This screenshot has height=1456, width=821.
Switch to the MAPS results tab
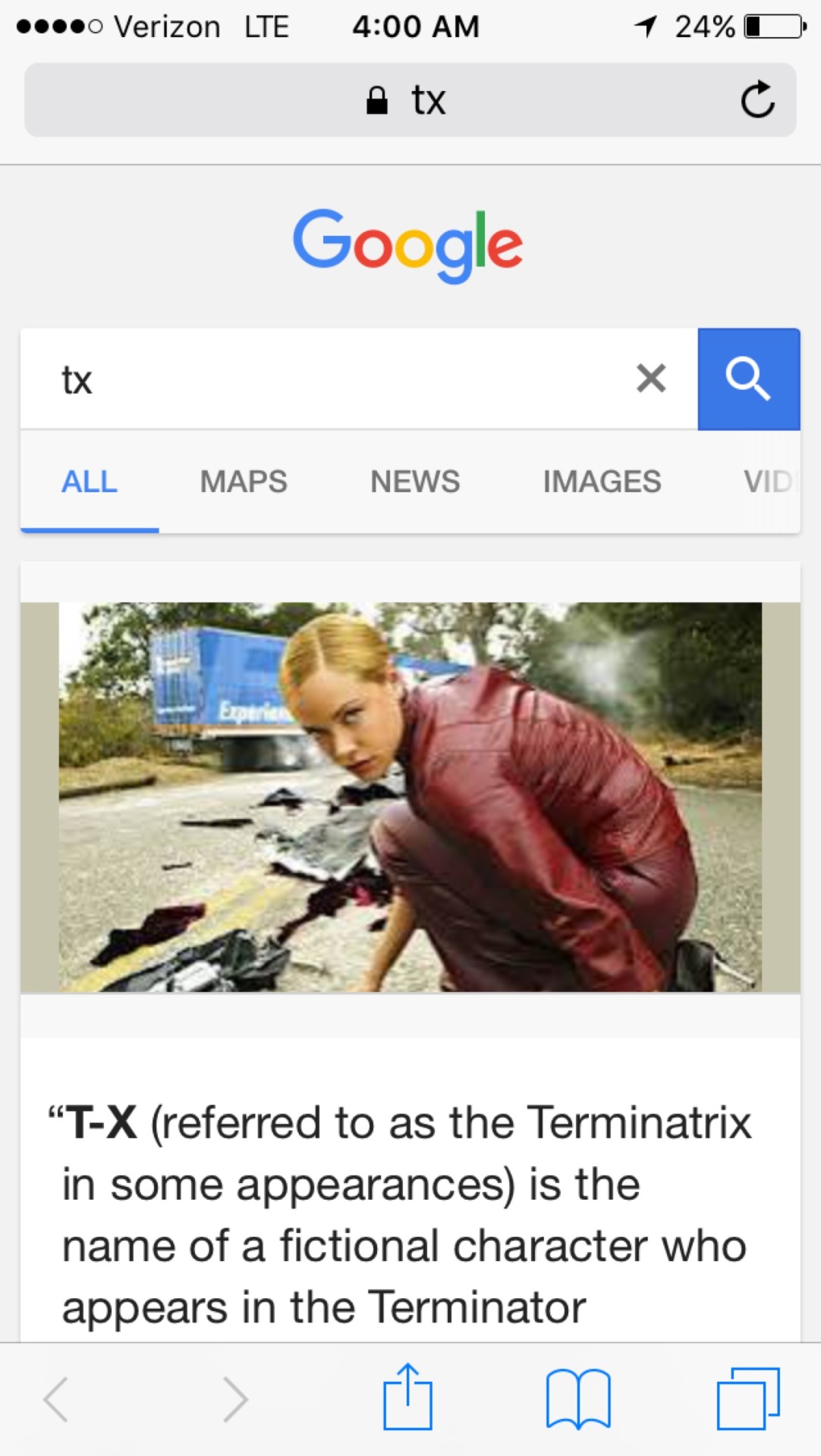coord(244,482)
